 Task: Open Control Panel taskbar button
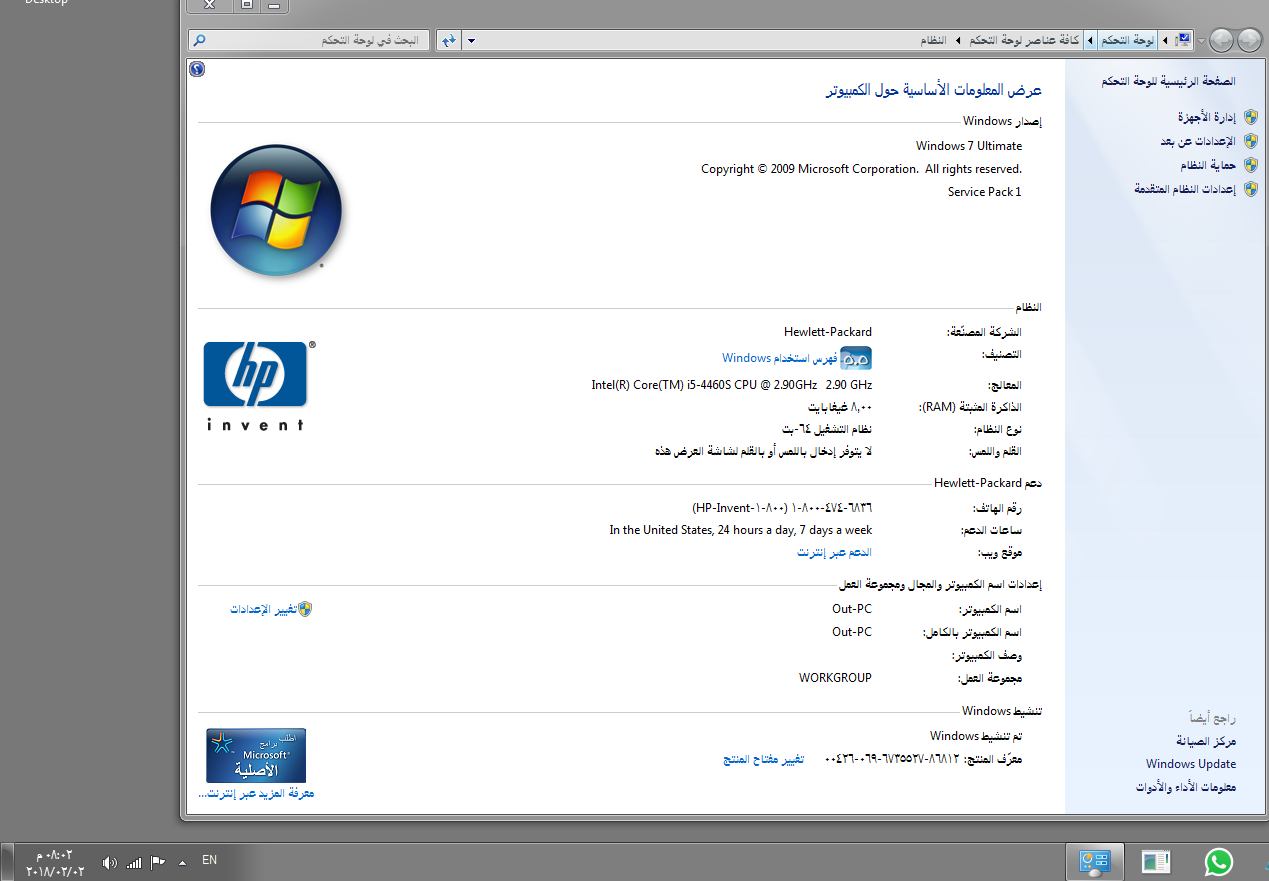click(x=1096, y=861)
